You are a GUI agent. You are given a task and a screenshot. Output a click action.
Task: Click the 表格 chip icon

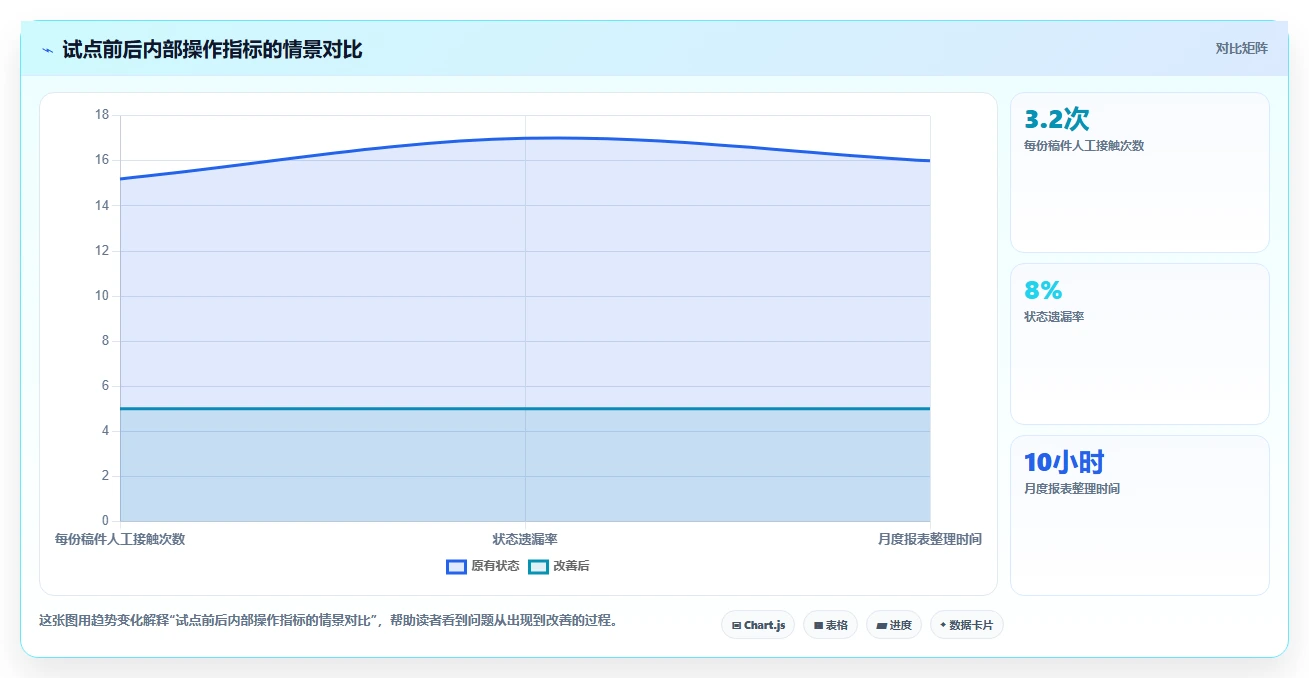818,625
